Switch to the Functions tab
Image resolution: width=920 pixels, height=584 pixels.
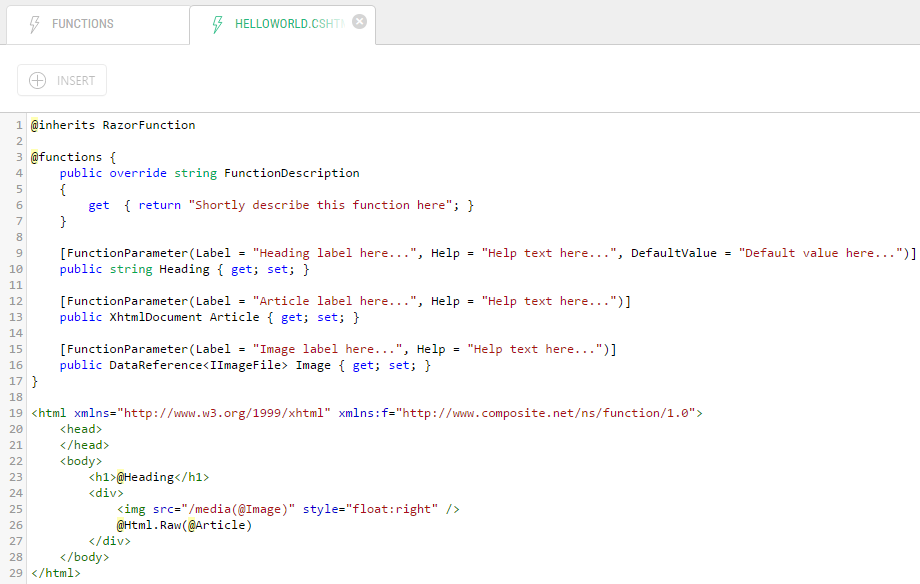pos(83,24)
